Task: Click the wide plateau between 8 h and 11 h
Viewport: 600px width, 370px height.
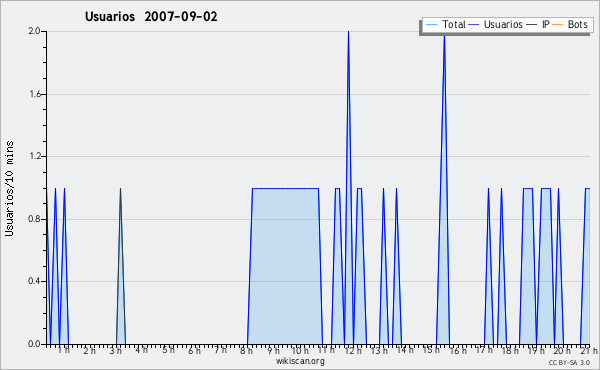Action: tap(285, 266)
